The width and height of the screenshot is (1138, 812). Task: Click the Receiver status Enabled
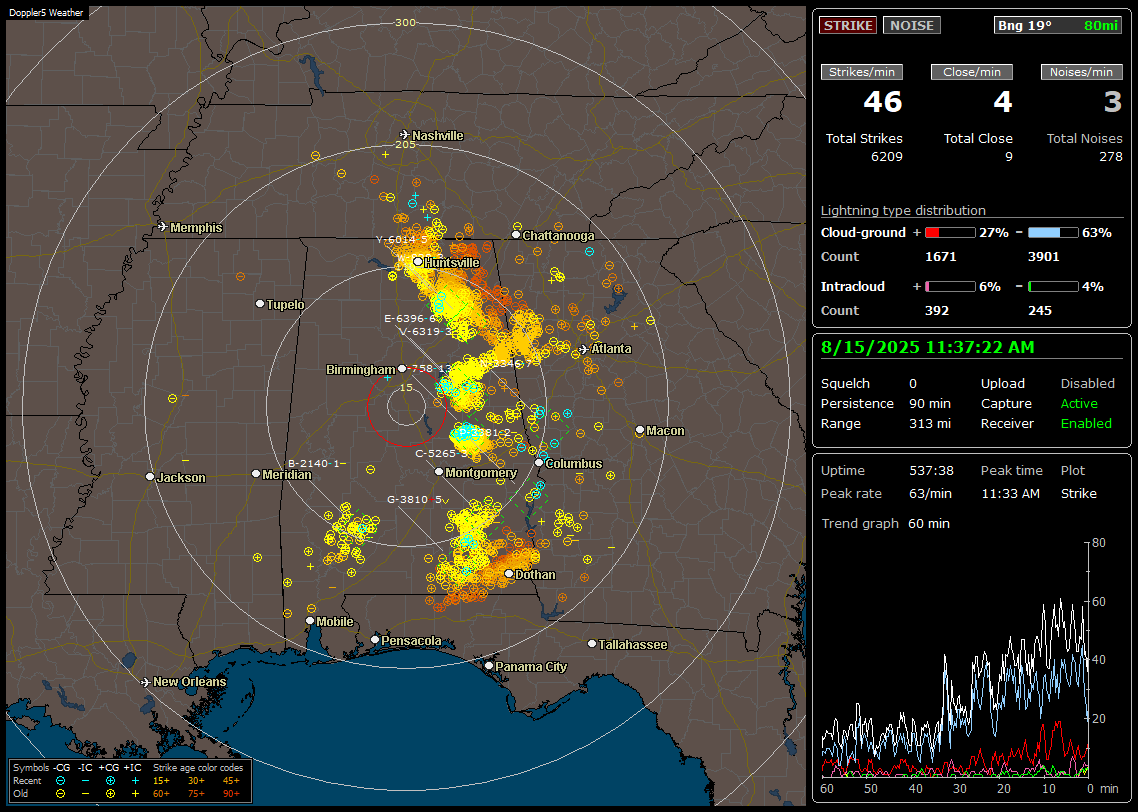click(1086, 424)
